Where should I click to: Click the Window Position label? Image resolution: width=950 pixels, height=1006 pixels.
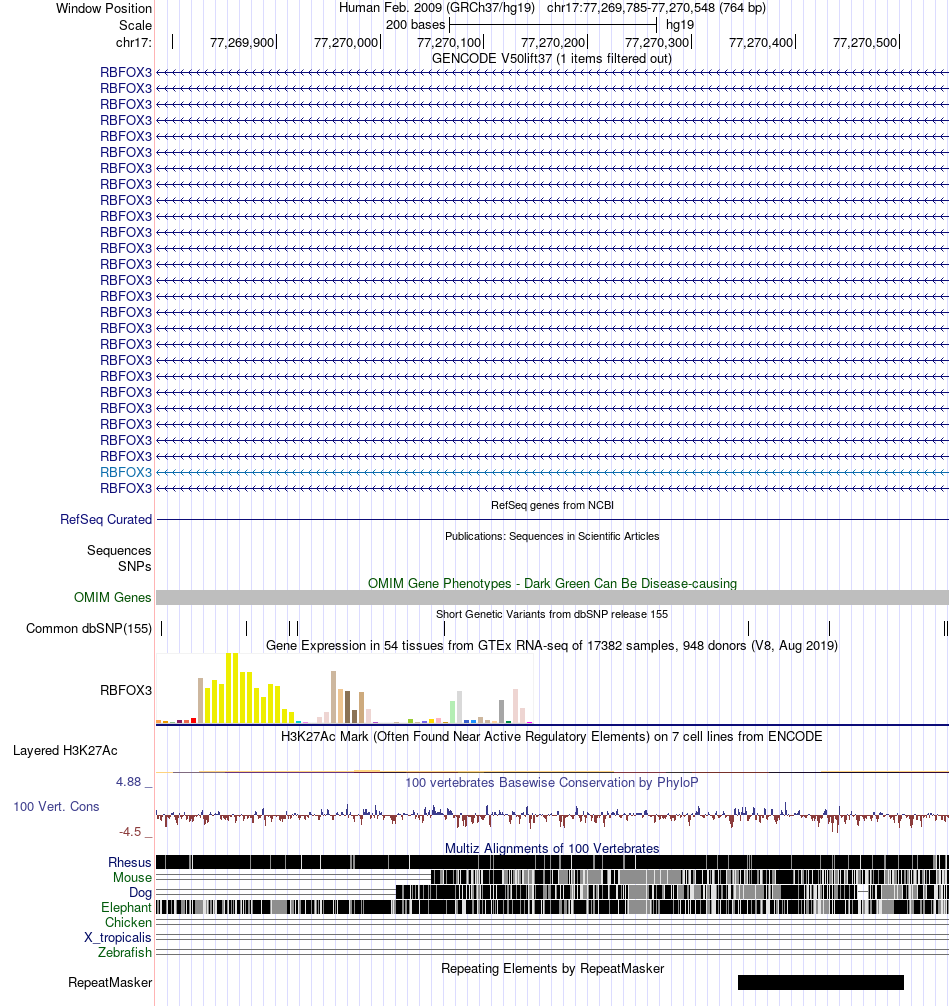(104, 8)
